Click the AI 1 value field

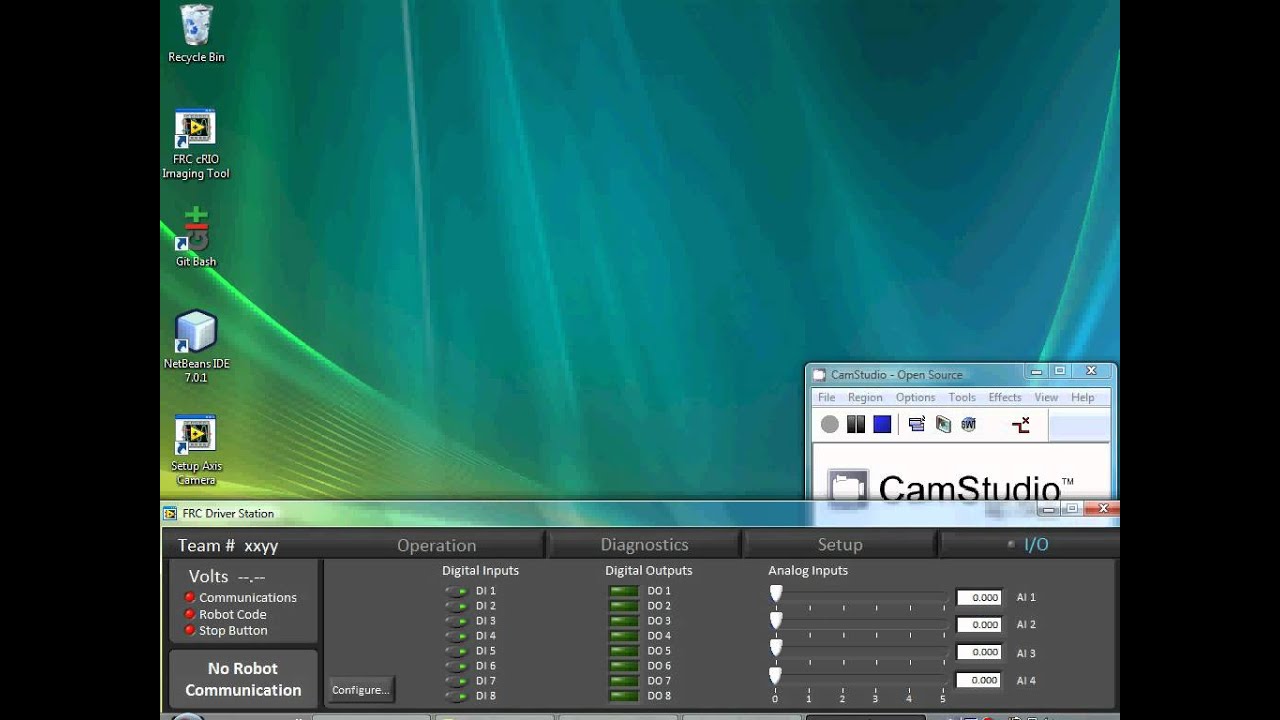[x=979, y=597]
